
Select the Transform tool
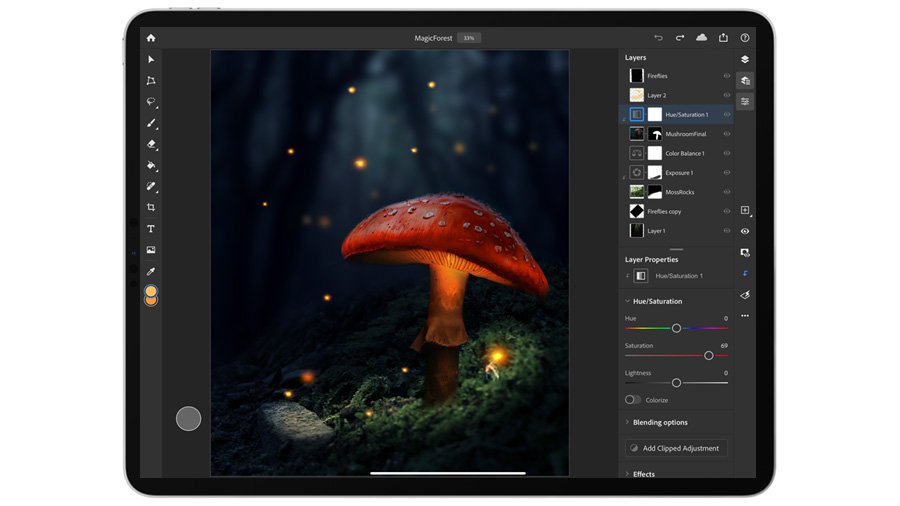(151, 81)
